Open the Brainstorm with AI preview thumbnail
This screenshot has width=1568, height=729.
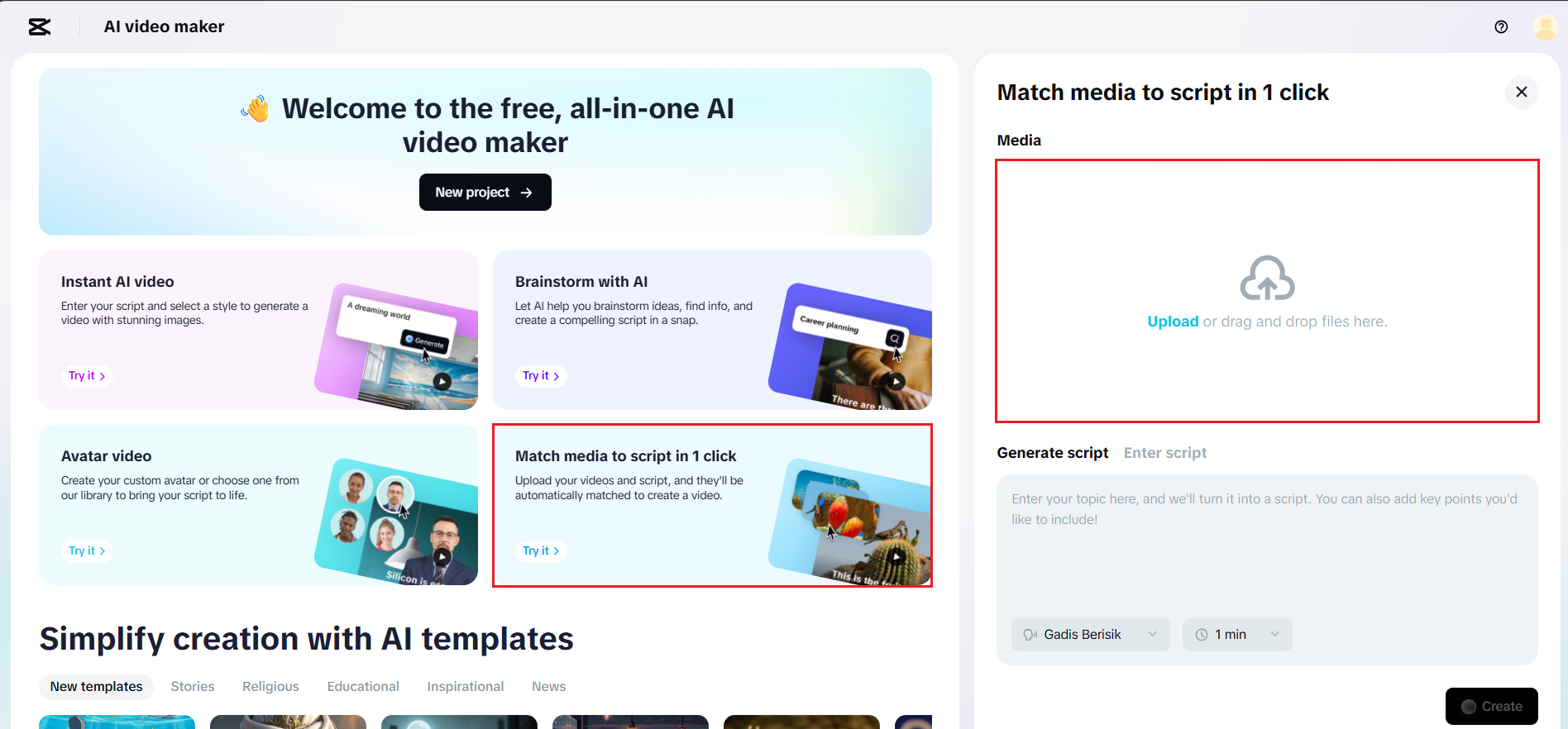click(x=851, y=347)
